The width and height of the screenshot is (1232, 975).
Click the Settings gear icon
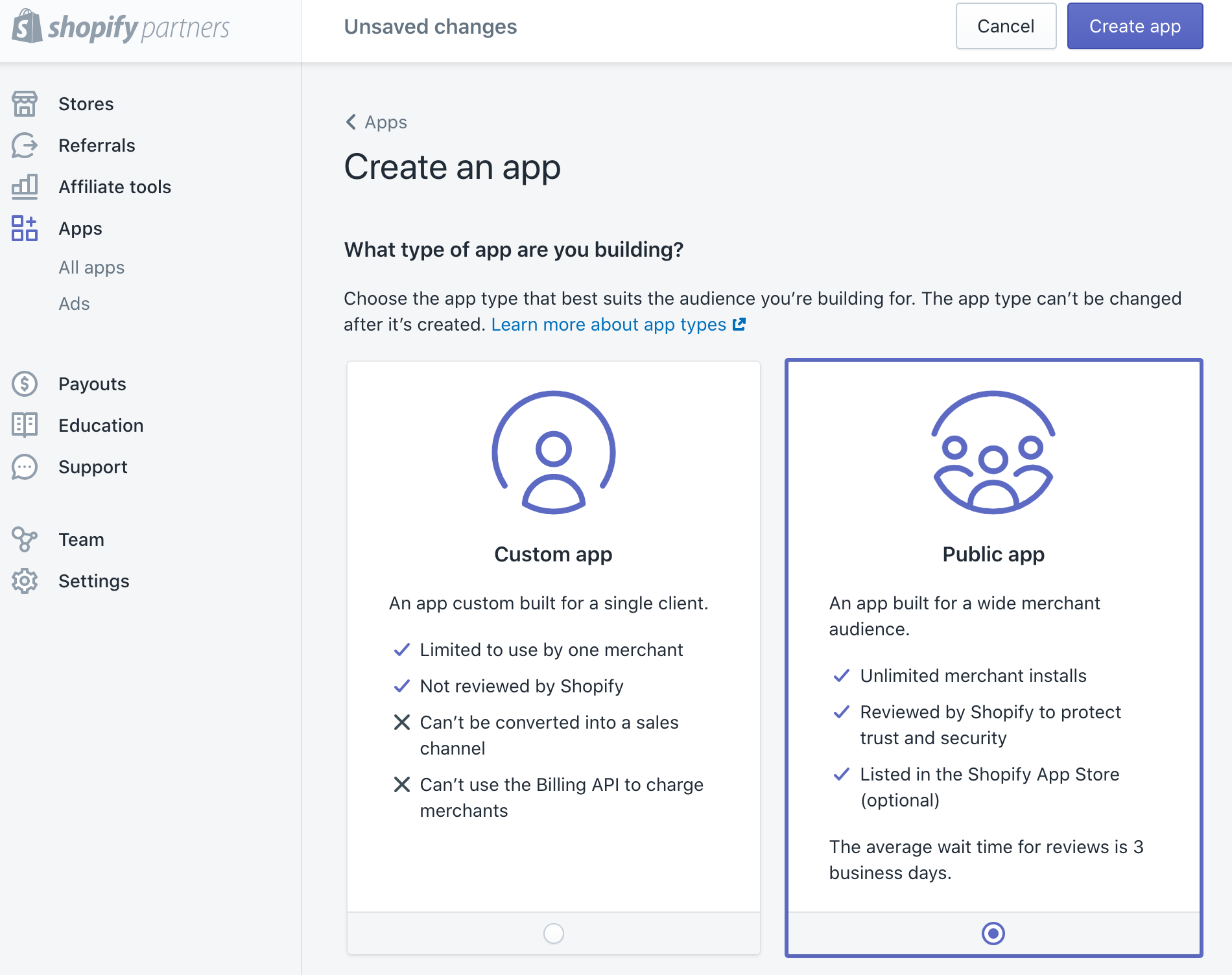point(25,581)
